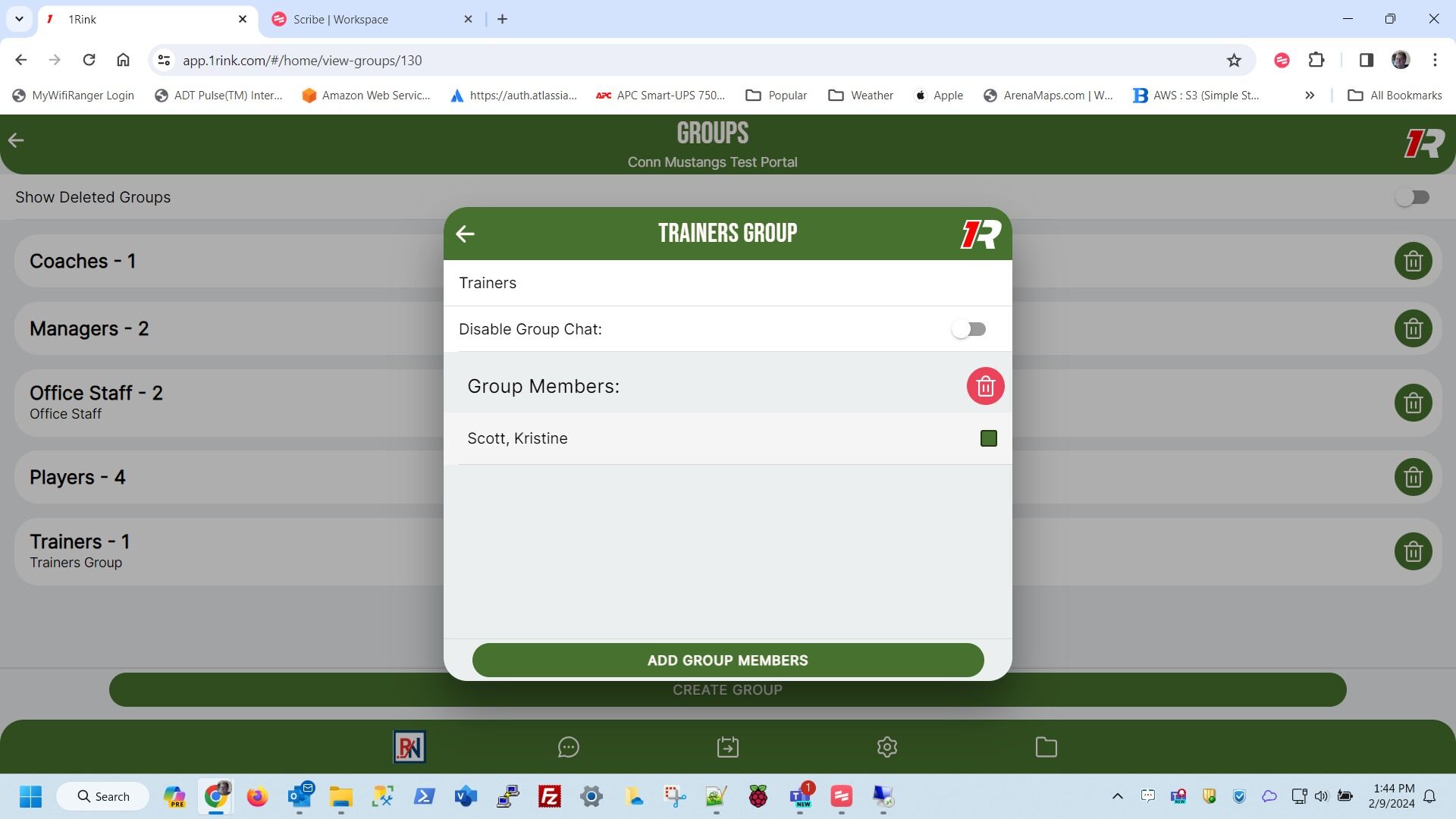1456x819 pixels.
Task: Open chat bubble icon in bottom bar
Action: (568, 748)
